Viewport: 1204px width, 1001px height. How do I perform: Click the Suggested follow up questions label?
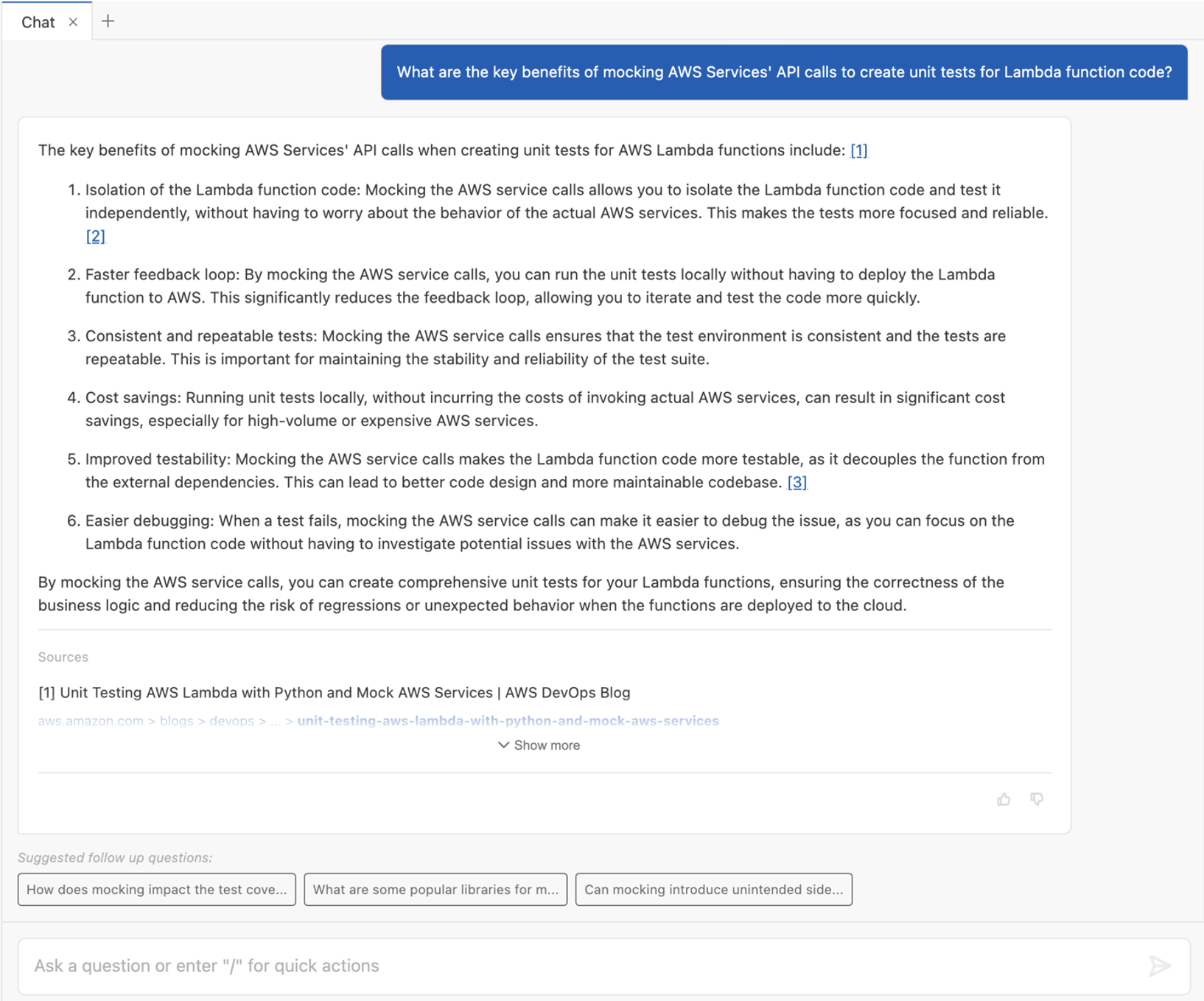pos(114,857)
